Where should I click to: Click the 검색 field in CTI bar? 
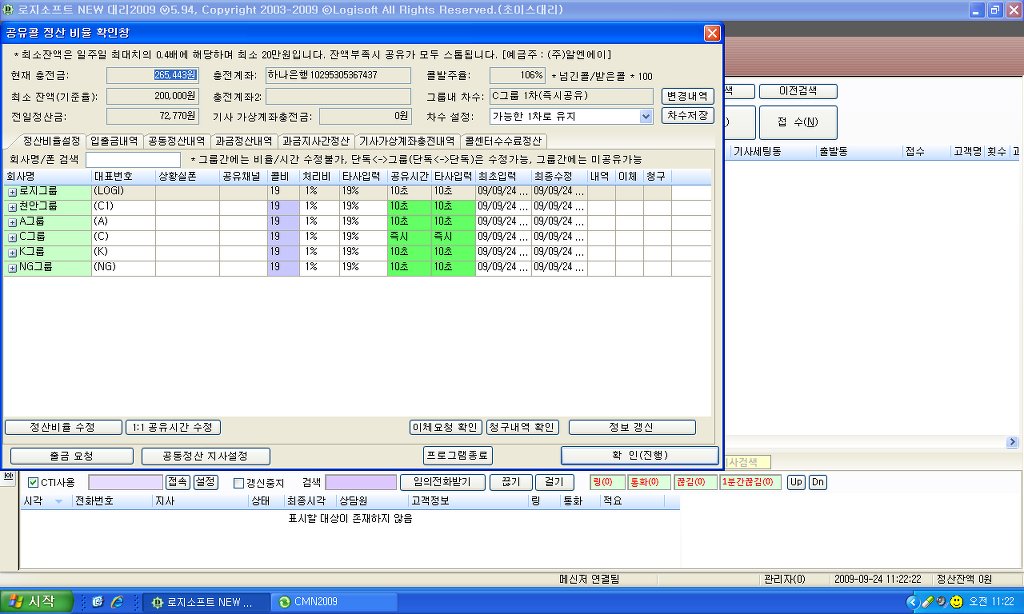click(x=360, y=482)
